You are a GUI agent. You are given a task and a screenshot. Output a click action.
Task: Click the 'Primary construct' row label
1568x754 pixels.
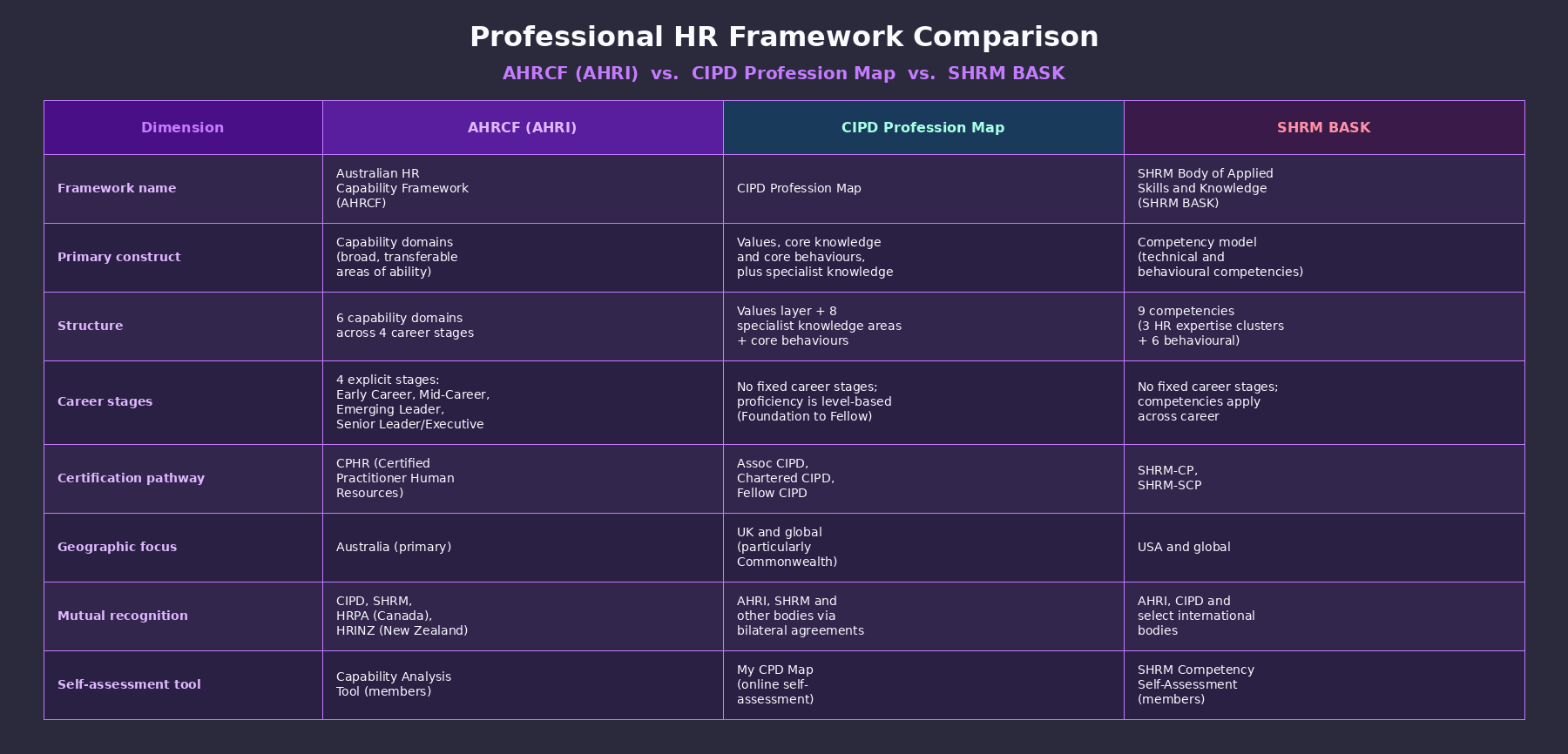[119, 257]
